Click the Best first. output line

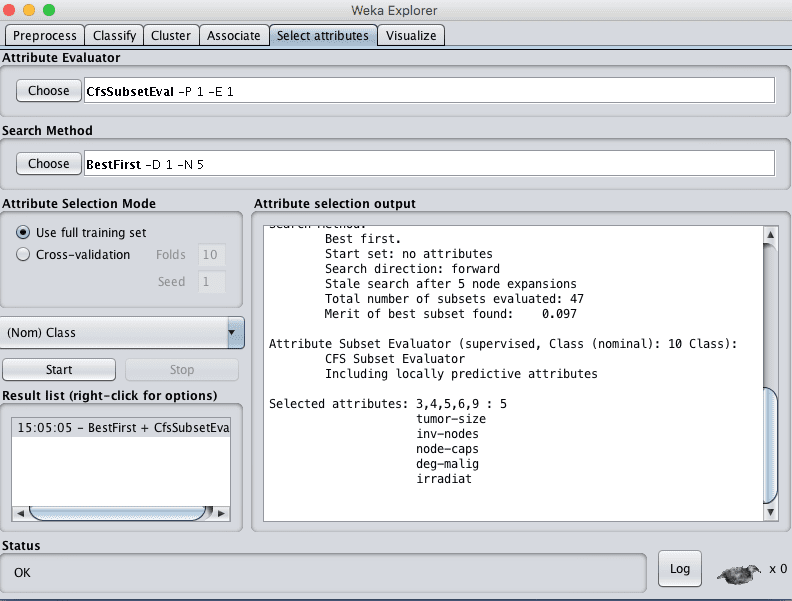[363, 239]
